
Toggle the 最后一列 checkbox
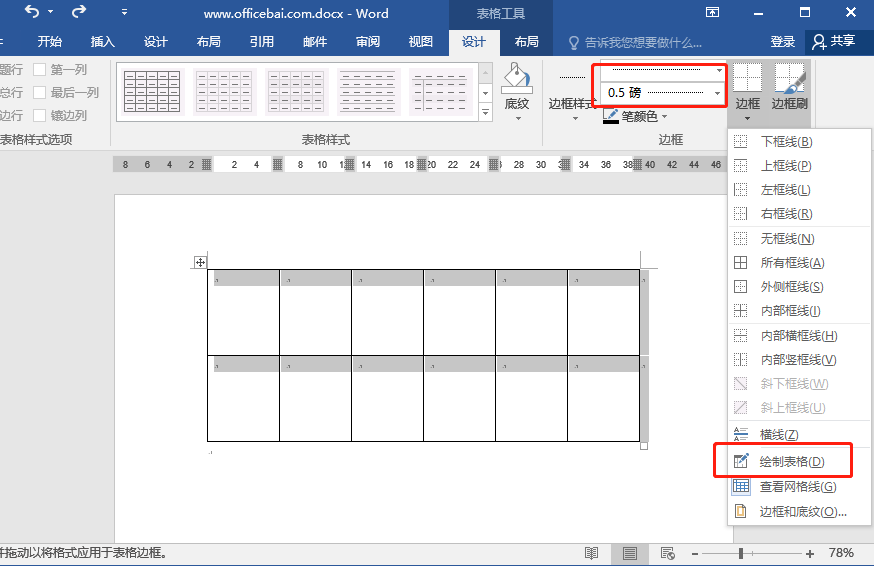40,93
